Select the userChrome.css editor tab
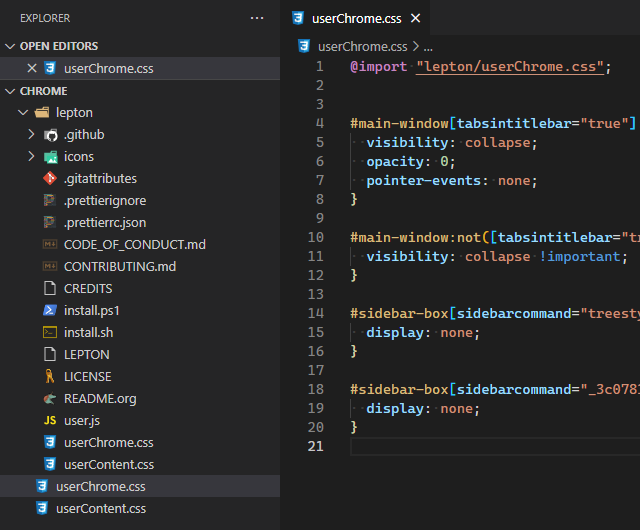 tap(354, 18)
